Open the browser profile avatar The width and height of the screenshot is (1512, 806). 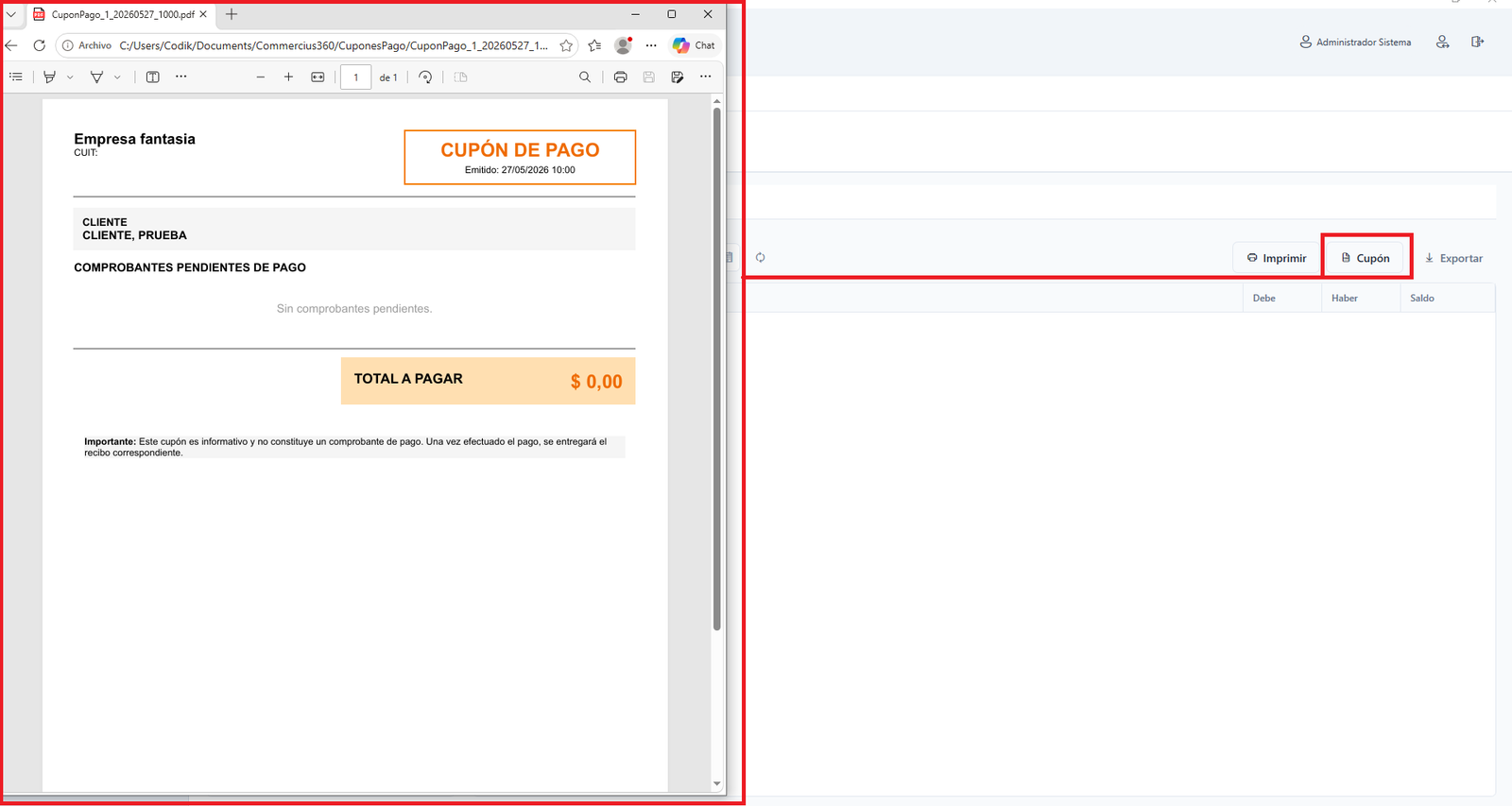tap(623, 45)
